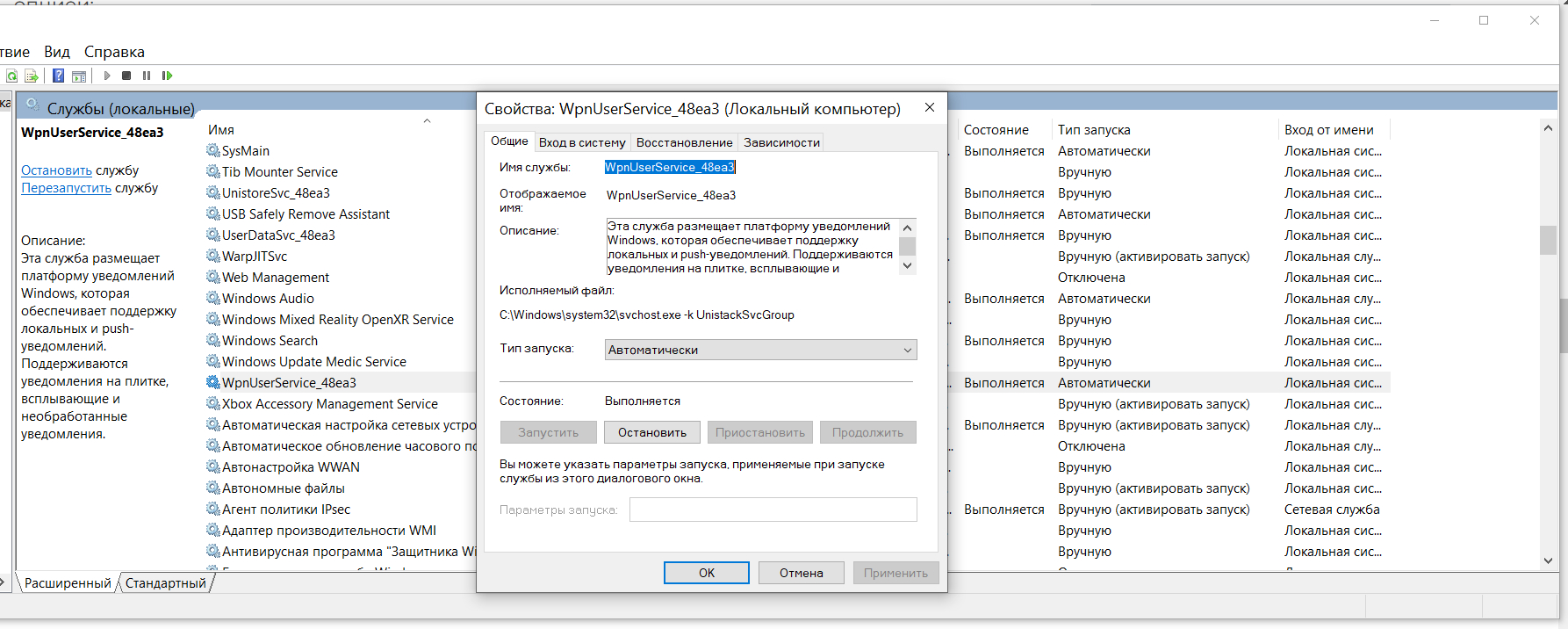This screenshot has width=1568, height=629.
Task: Click the WpnUserService_48ea3 row gear icon
Action: [x=213, y=382]
